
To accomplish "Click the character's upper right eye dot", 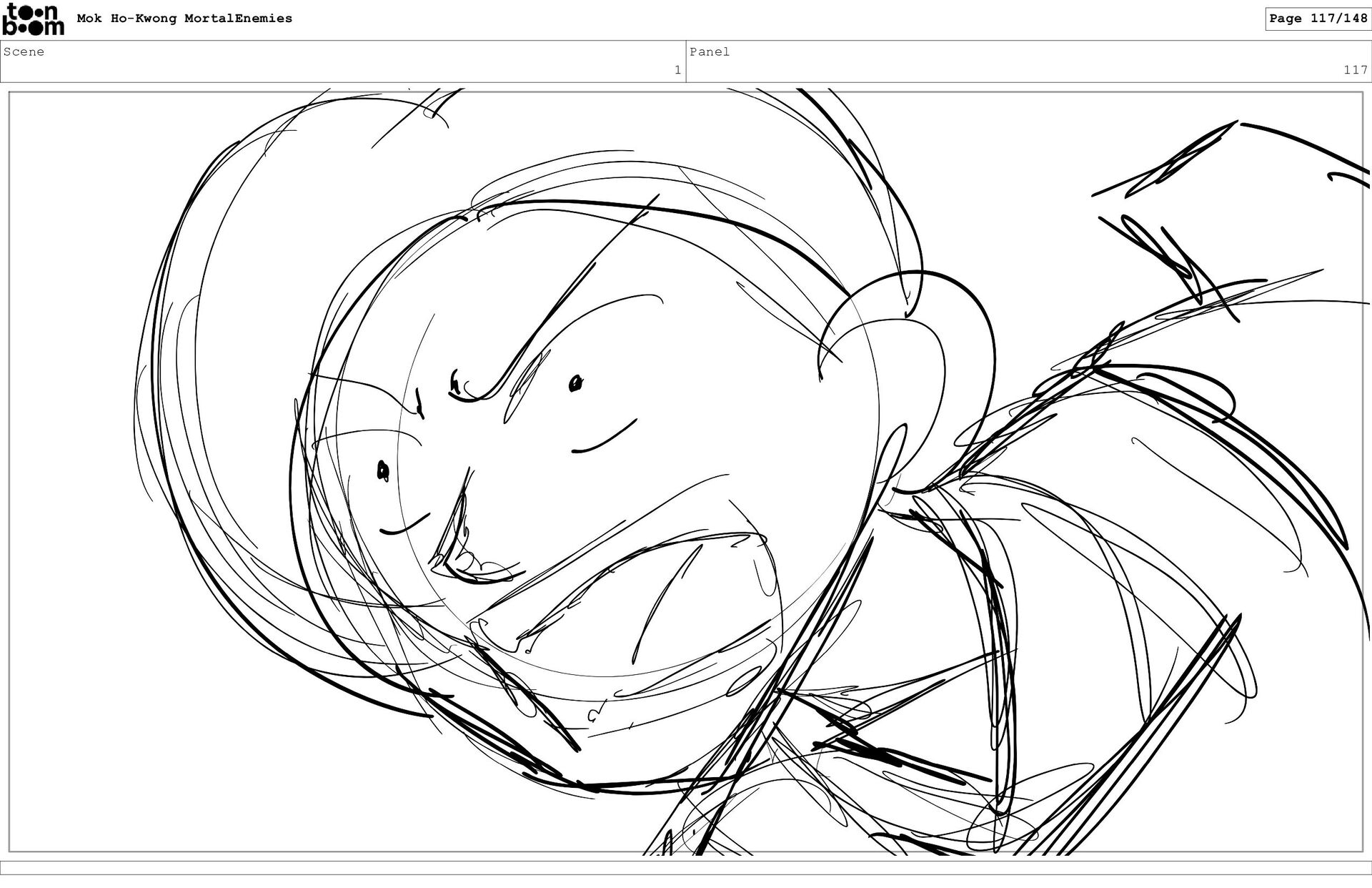I will point(575,385).
